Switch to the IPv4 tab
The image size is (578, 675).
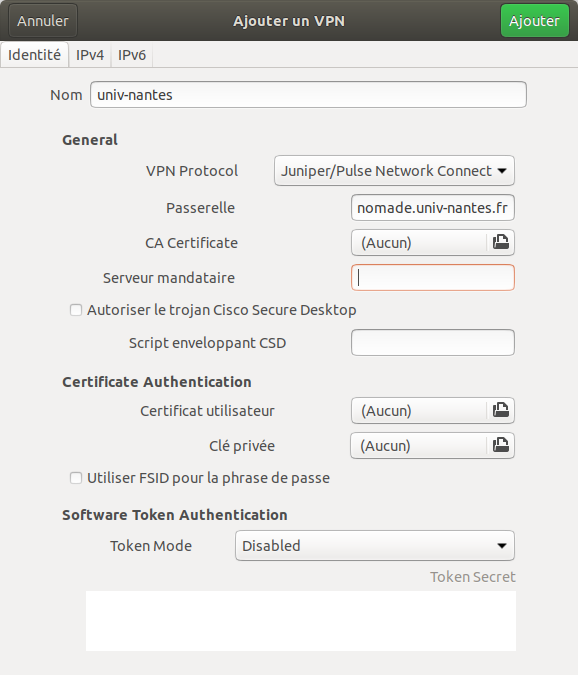(x=90, y=55)
